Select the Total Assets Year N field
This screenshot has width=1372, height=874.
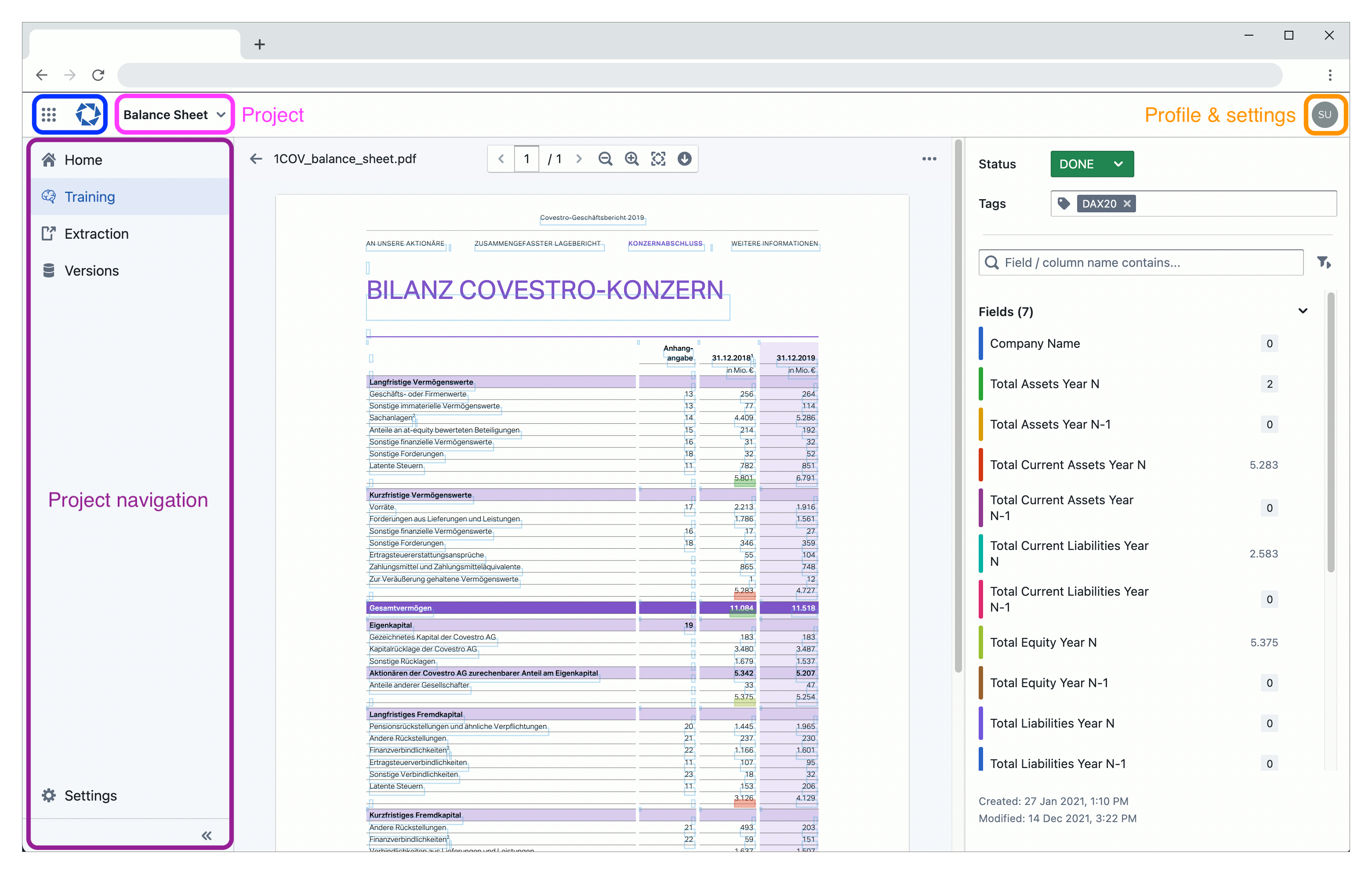[x=1128, y=384]
